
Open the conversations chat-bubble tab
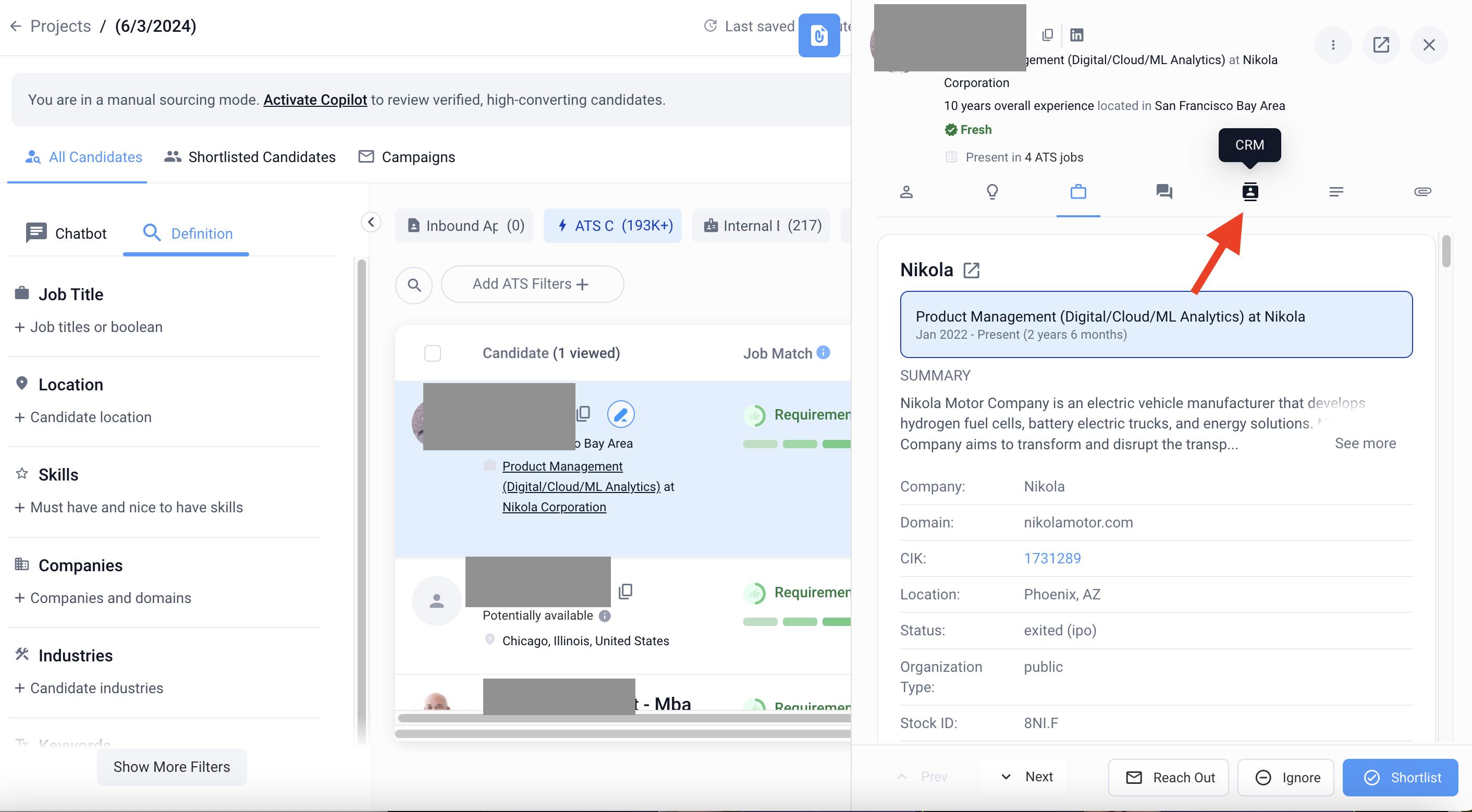coord(1164,191)
